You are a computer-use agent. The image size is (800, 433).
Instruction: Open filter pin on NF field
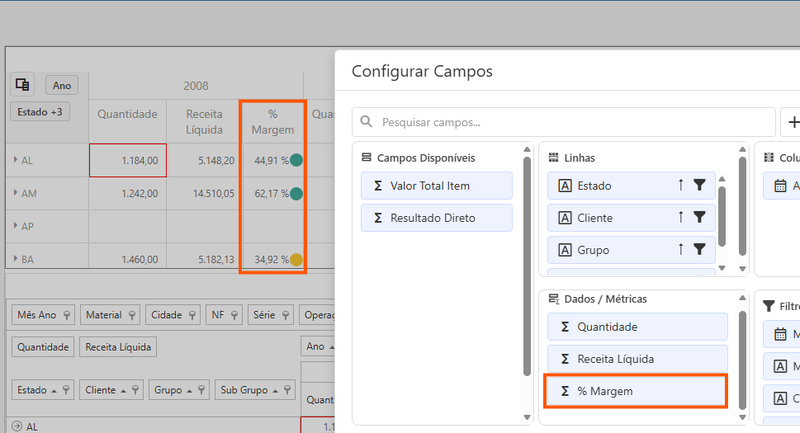coord(234,315)
